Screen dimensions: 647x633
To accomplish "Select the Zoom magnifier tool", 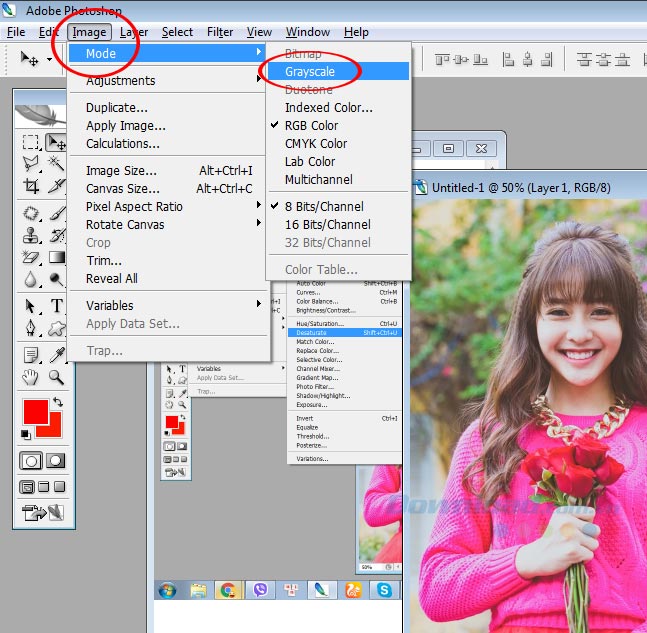I will click(56, 377).
